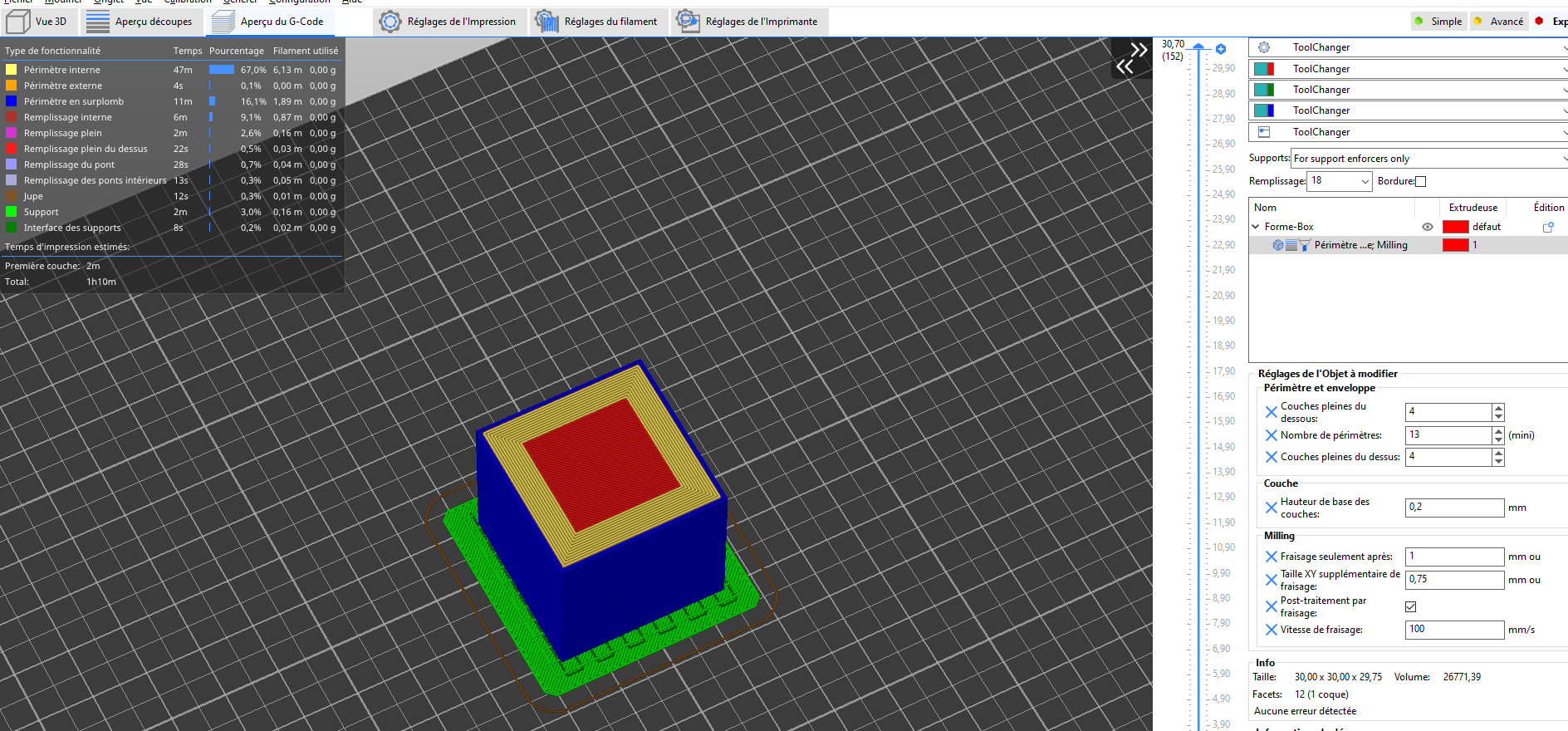Open Réglages du filament tab

[598, 22]
